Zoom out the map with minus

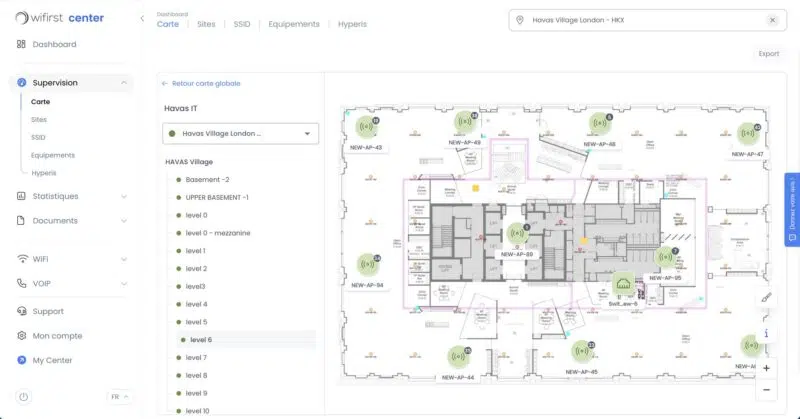pyautogui.click(x=766, y=390)
